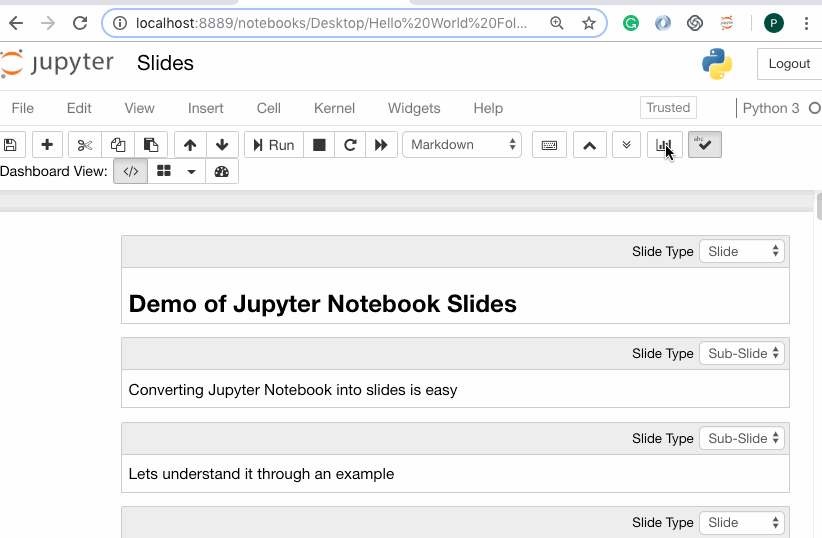The height and width of the screenshot is (538, 822).
Task: Click the browser address bar URL
Action: tap(330, 23)
